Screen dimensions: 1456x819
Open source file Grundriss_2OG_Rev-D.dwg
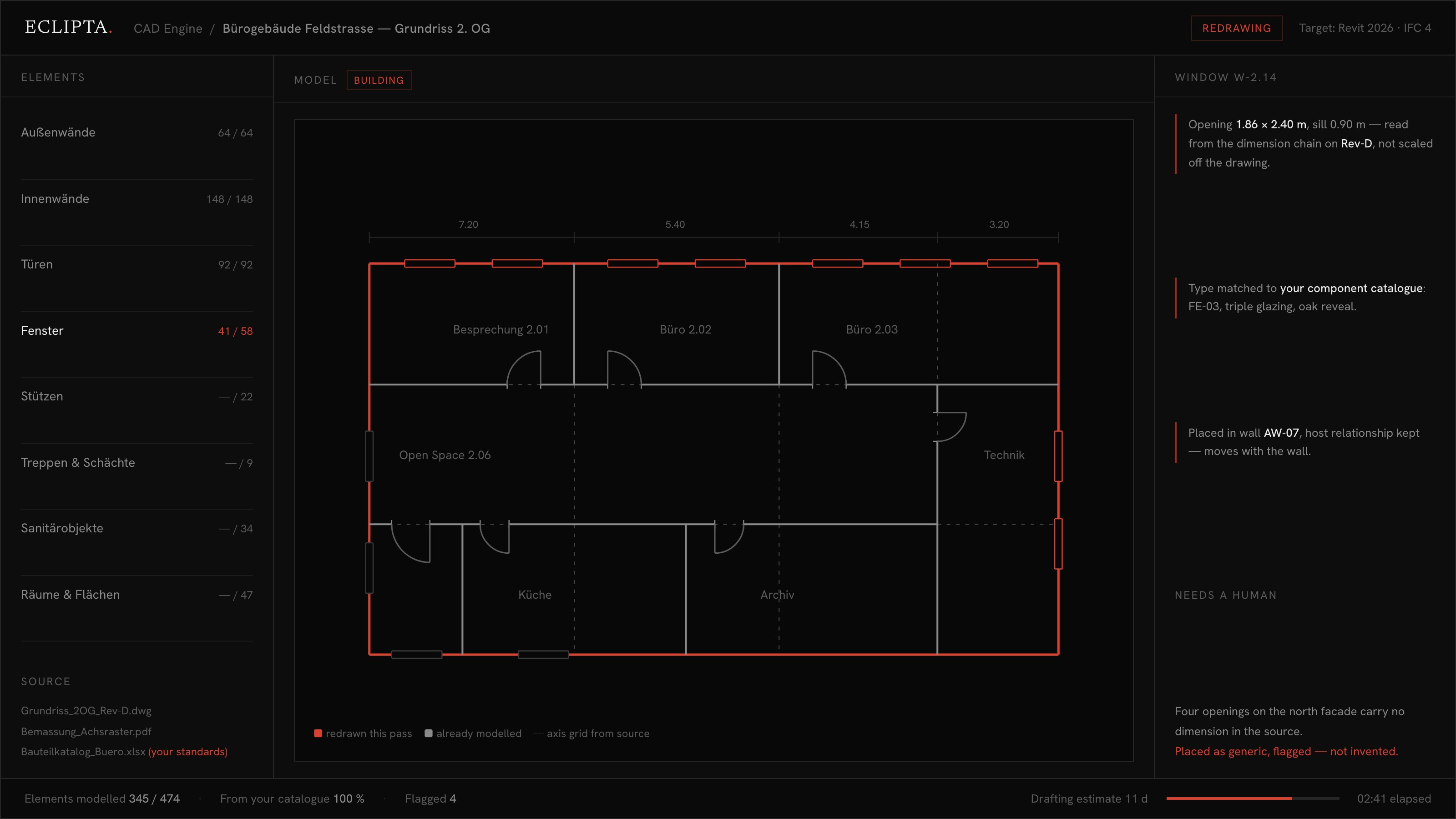tap(86, 710)
